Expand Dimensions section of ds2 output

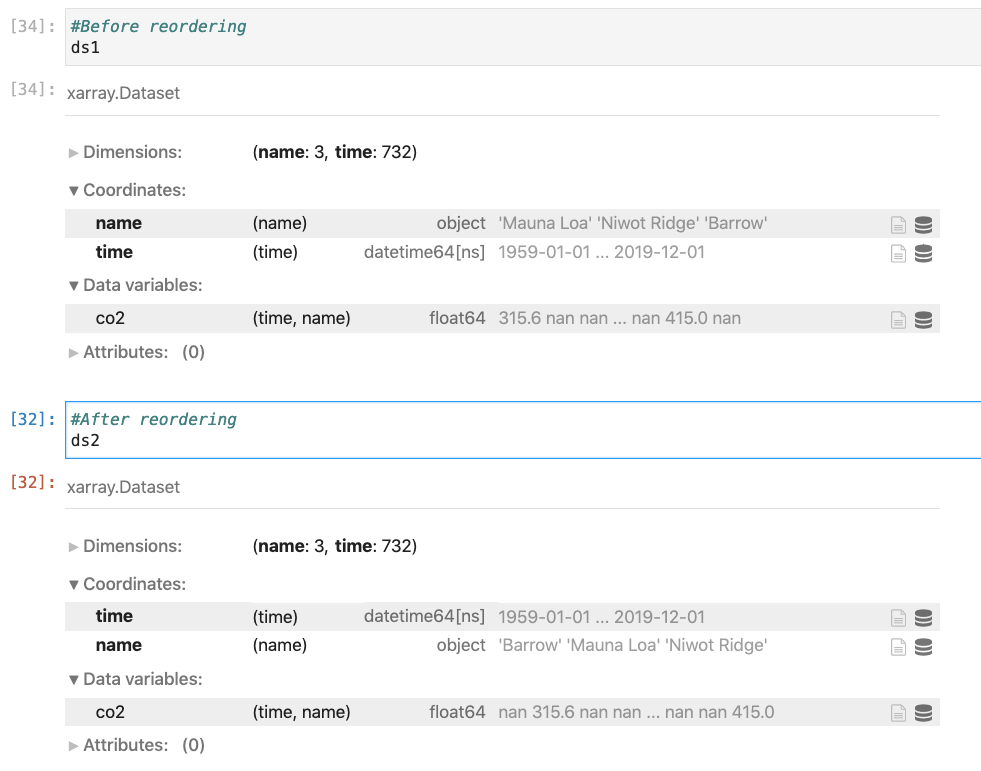click(125, 546)
